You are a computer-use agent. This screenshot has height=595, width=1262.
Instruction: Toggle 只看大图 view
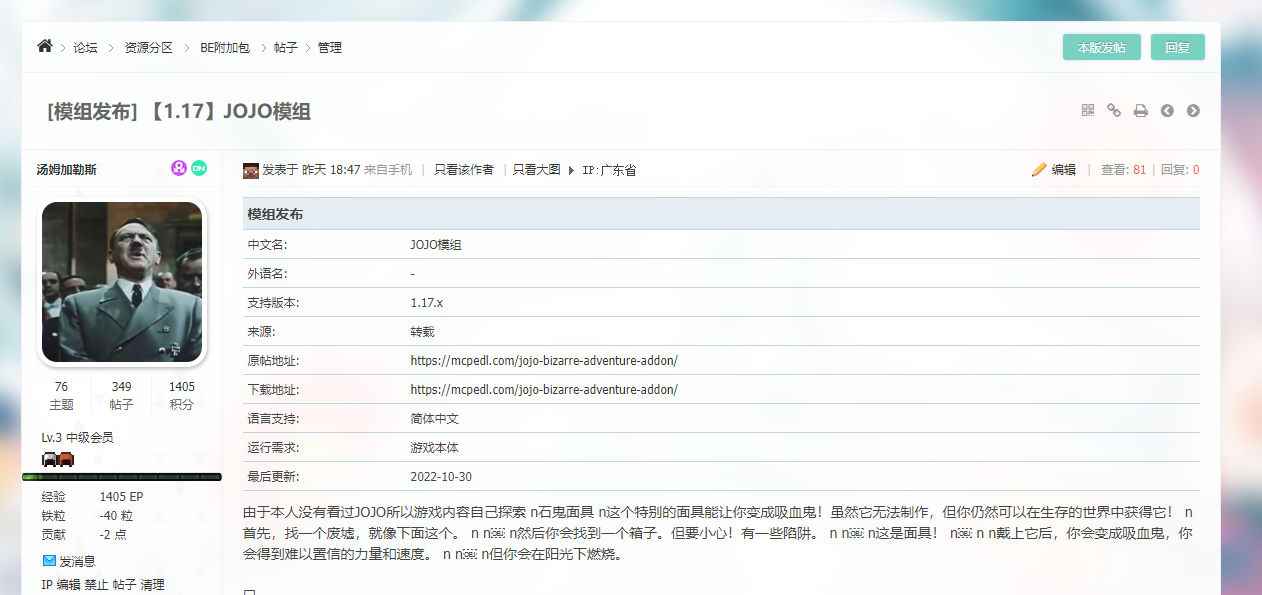[x=537, y=170]
